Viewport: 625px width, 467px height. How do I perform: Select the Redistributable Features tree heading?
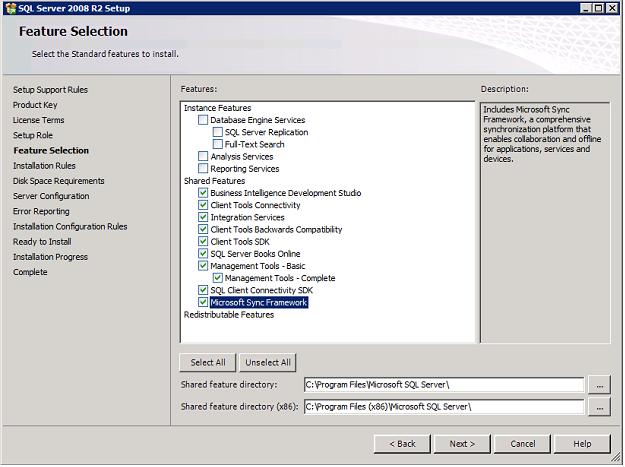pos(229,315)
